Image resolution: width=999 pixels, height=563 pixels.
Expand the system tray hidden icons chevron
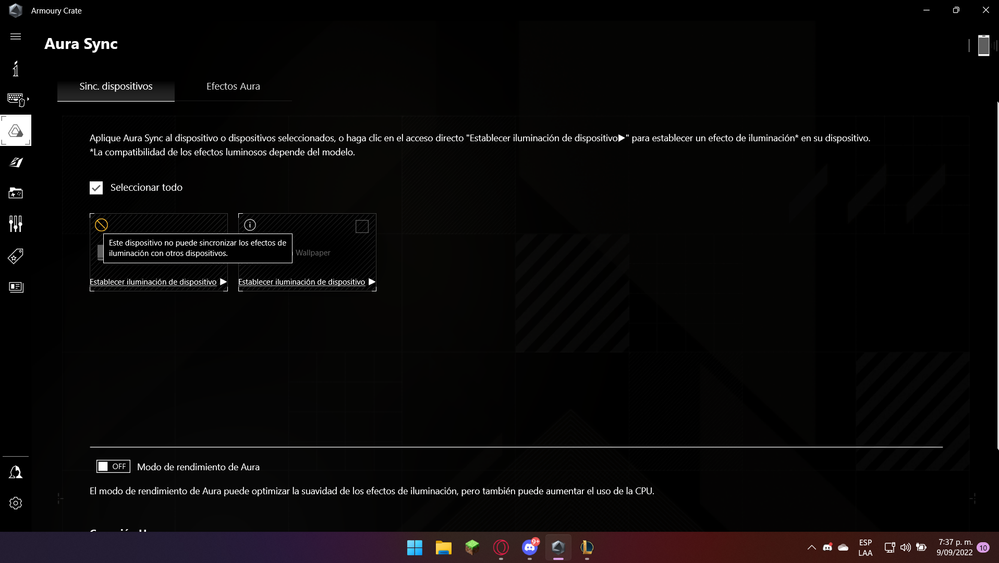click(x=811, y=548)
